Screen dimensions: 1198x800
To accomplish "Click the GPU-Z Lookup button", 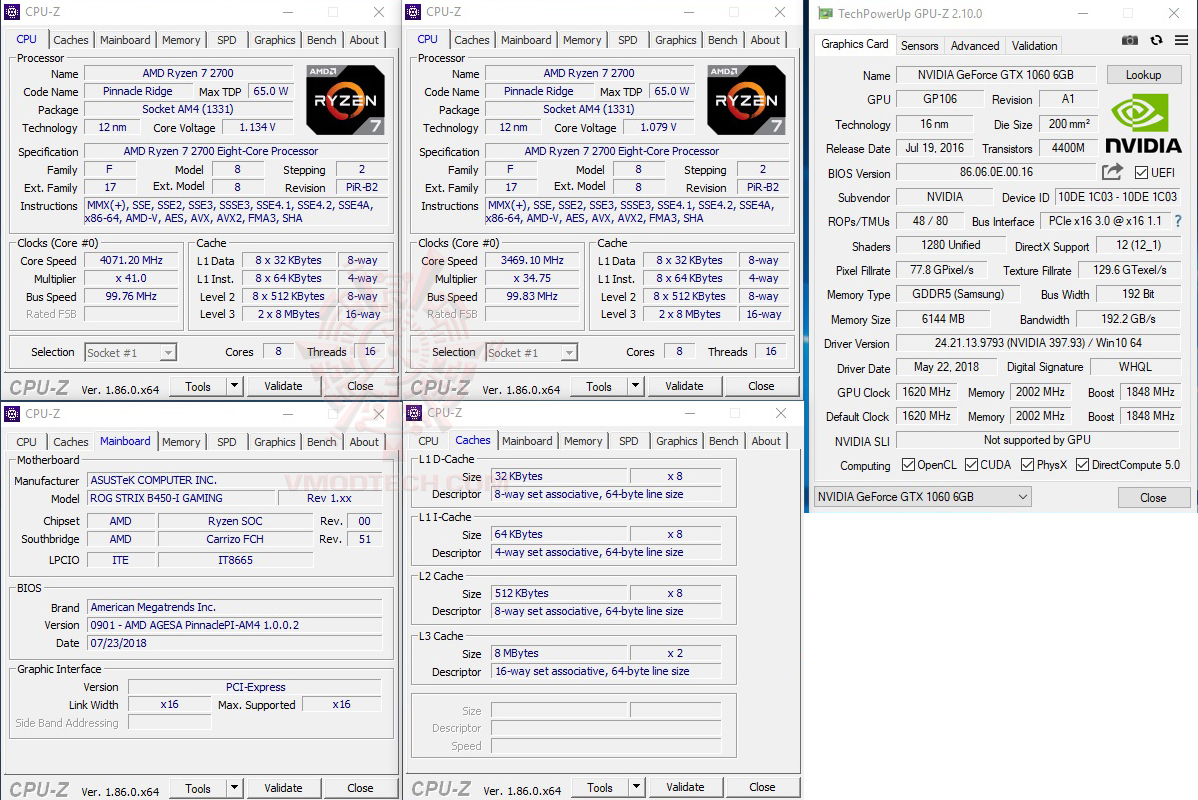I will (1143, 75).
